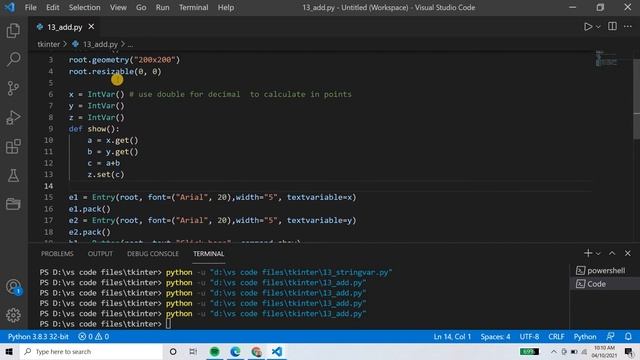Screen dimensions: 640x360
Task: Open Cortana circle on the taskbar
Action: [173, 351]
